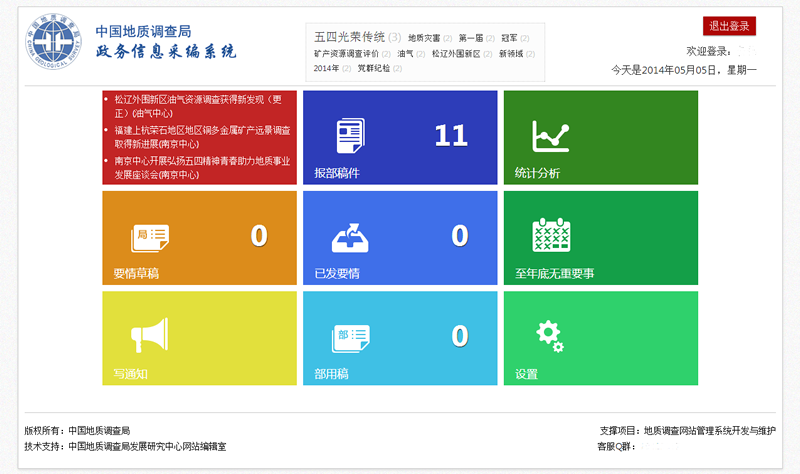This screenshot has height=474, width=800.
Task: Open the newspaper icon in 报部稿件 tile
Action: tap(351, 136)
